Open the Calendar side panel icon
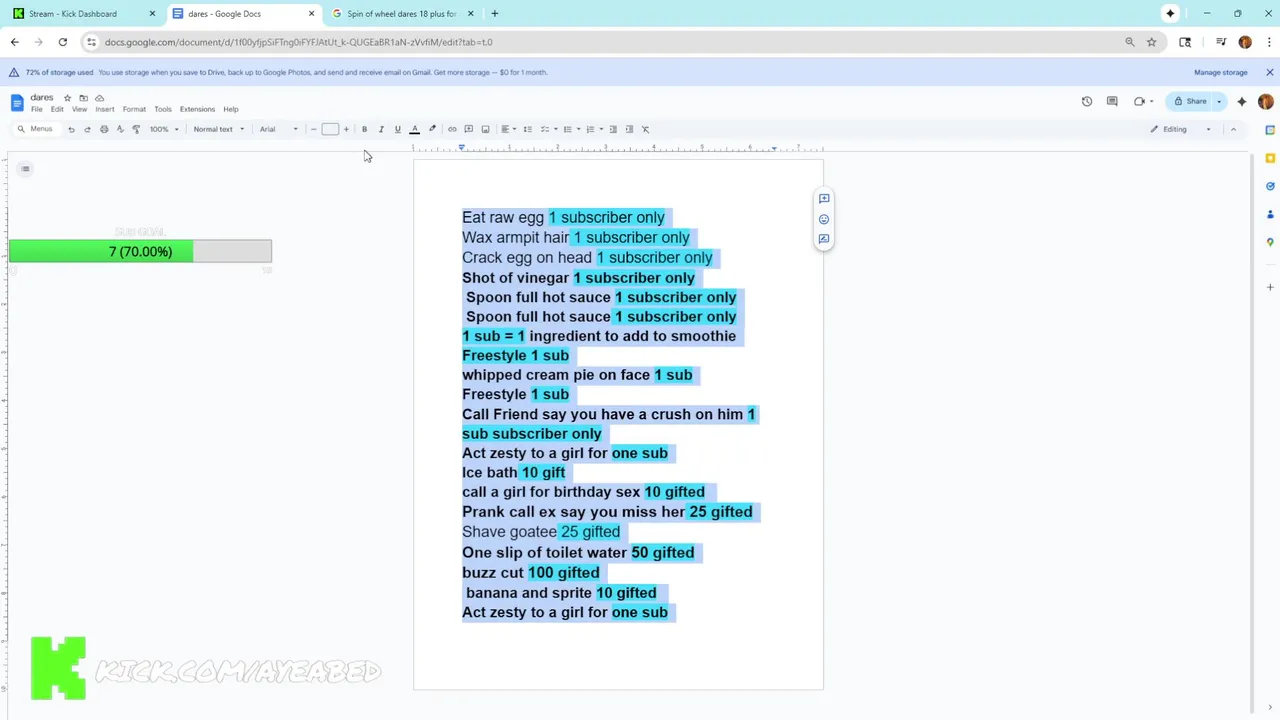The height and width of the screenshot is (720, 1280). 1270,130
